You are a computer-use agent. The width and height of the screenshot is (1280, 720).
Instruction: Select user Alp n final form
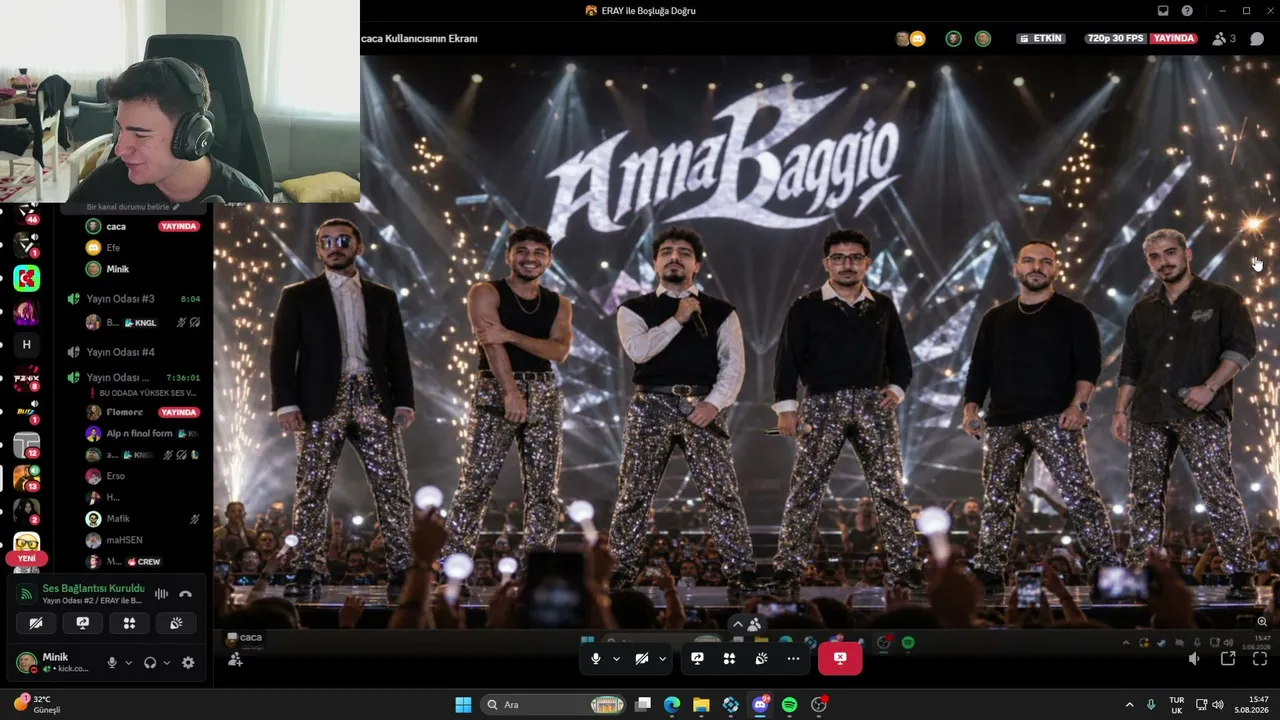[x=141, y=434]
